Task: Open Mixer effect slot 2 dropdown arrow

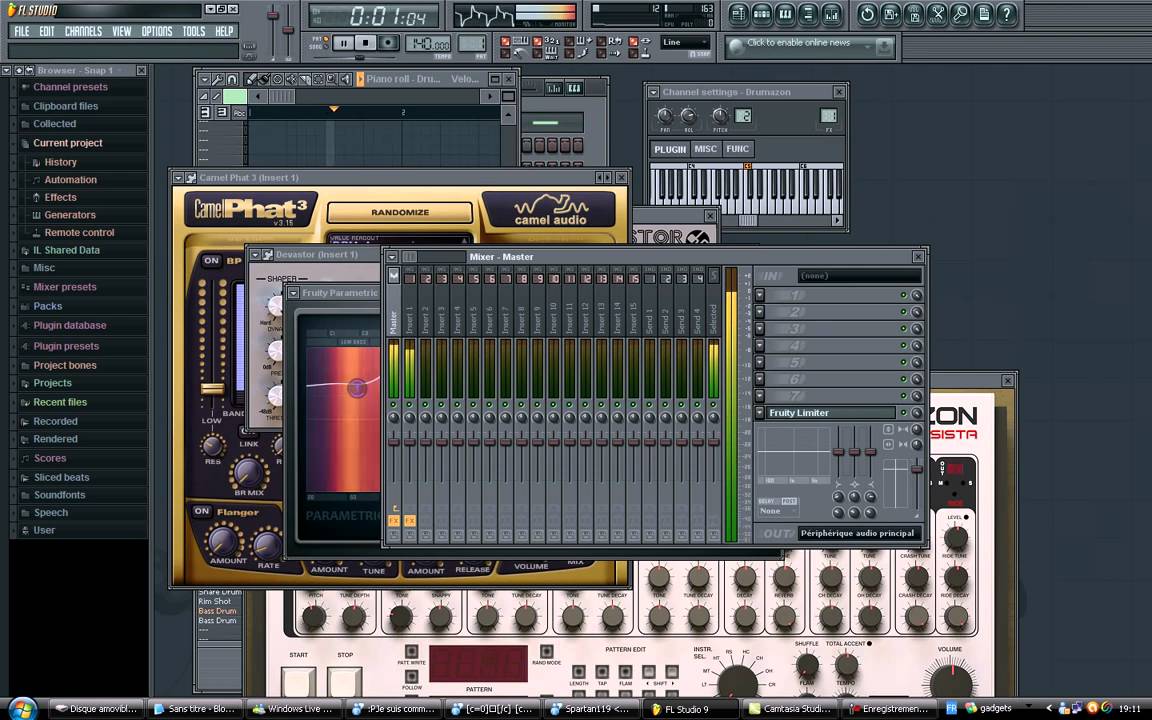Action: click(x=760, y=312)
